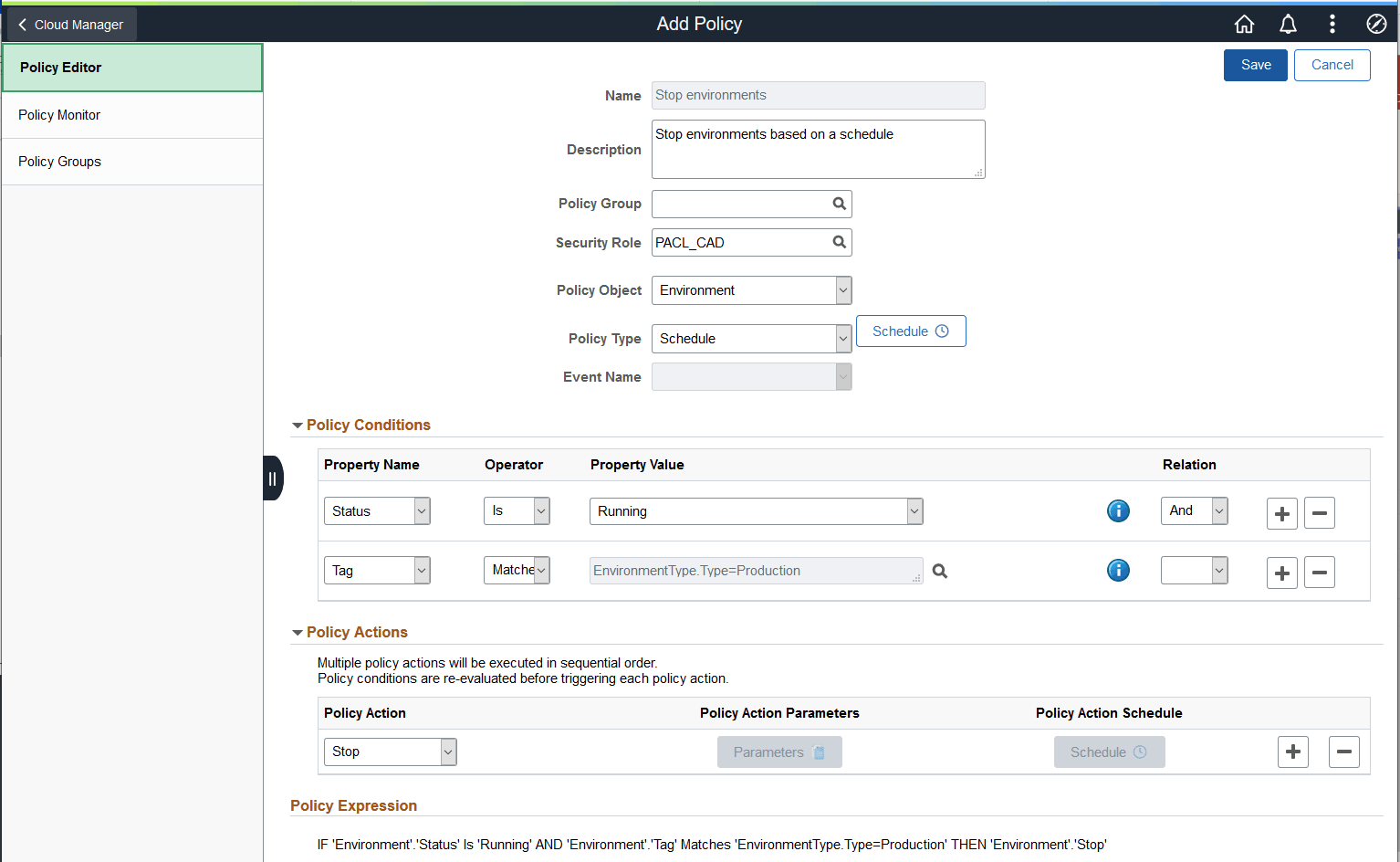Open the left side panel slide-out handle
This screenshot has width=1400, height=862.
coord(273,478)
